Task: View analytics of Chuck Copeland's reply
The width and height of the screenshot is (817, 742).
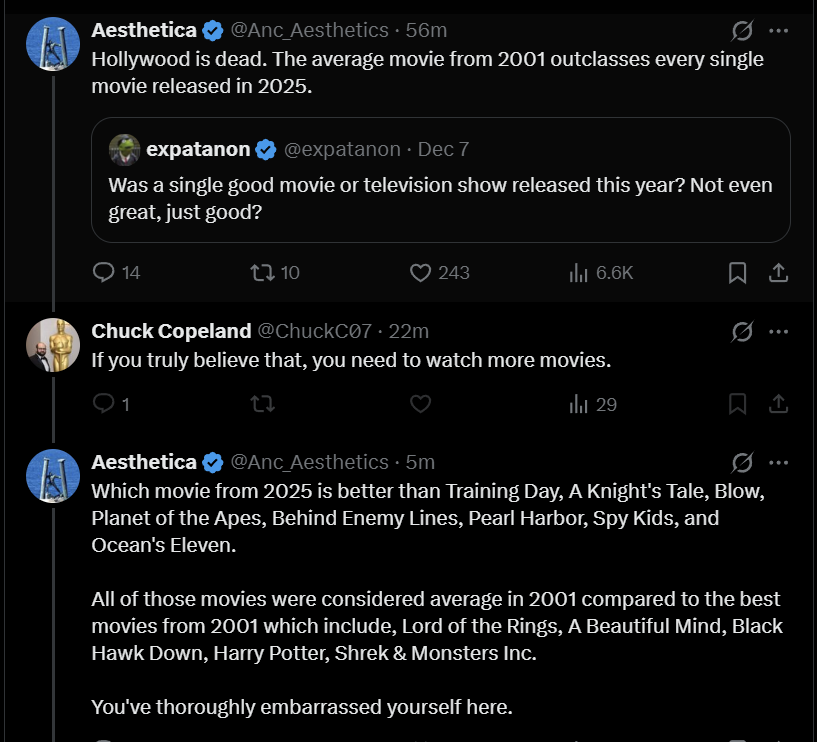Action: click(x=578, y=404)
